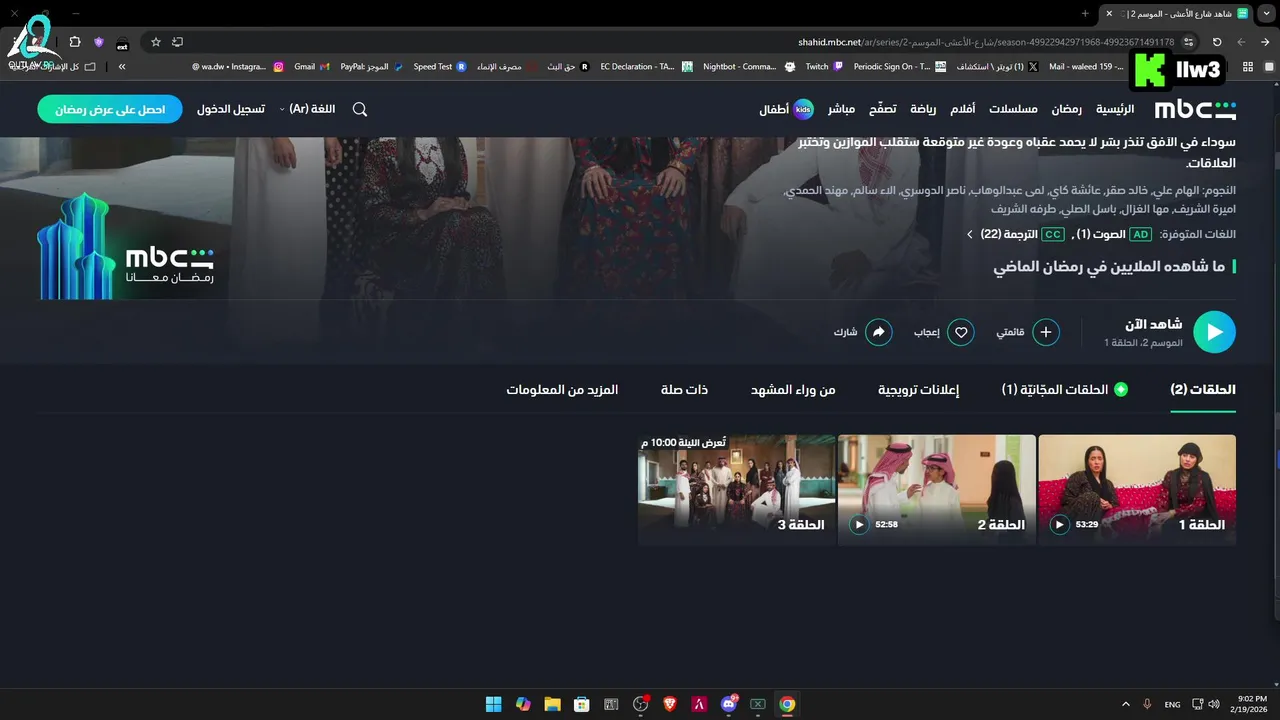Viewport: 1280px width, 720px height.
Task: Select the ذات صلة related tab
Action: pyautogui.click(x=684, y=390)
